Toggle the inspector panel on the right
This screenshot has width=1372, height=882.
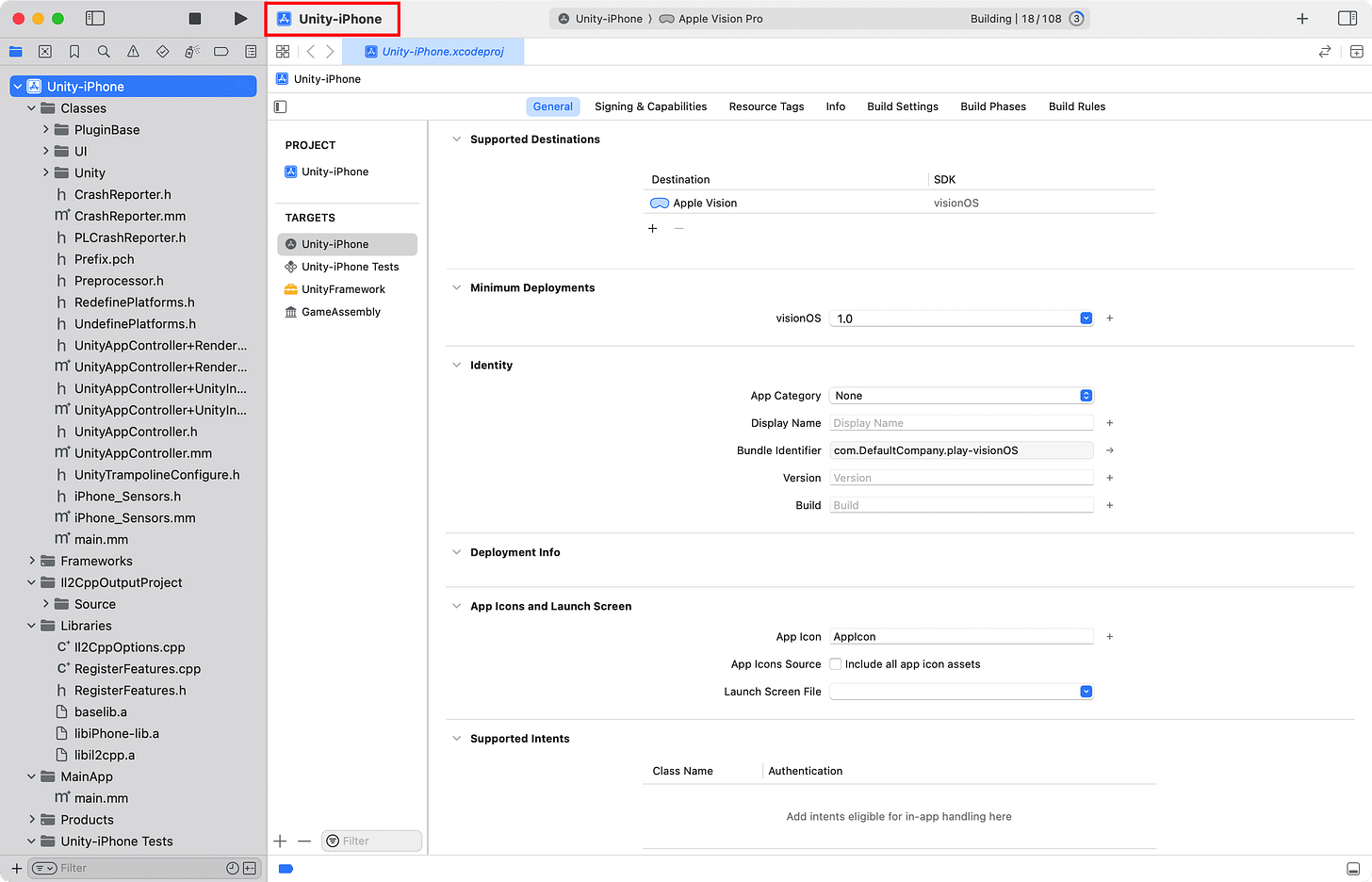pos(1347,19)
